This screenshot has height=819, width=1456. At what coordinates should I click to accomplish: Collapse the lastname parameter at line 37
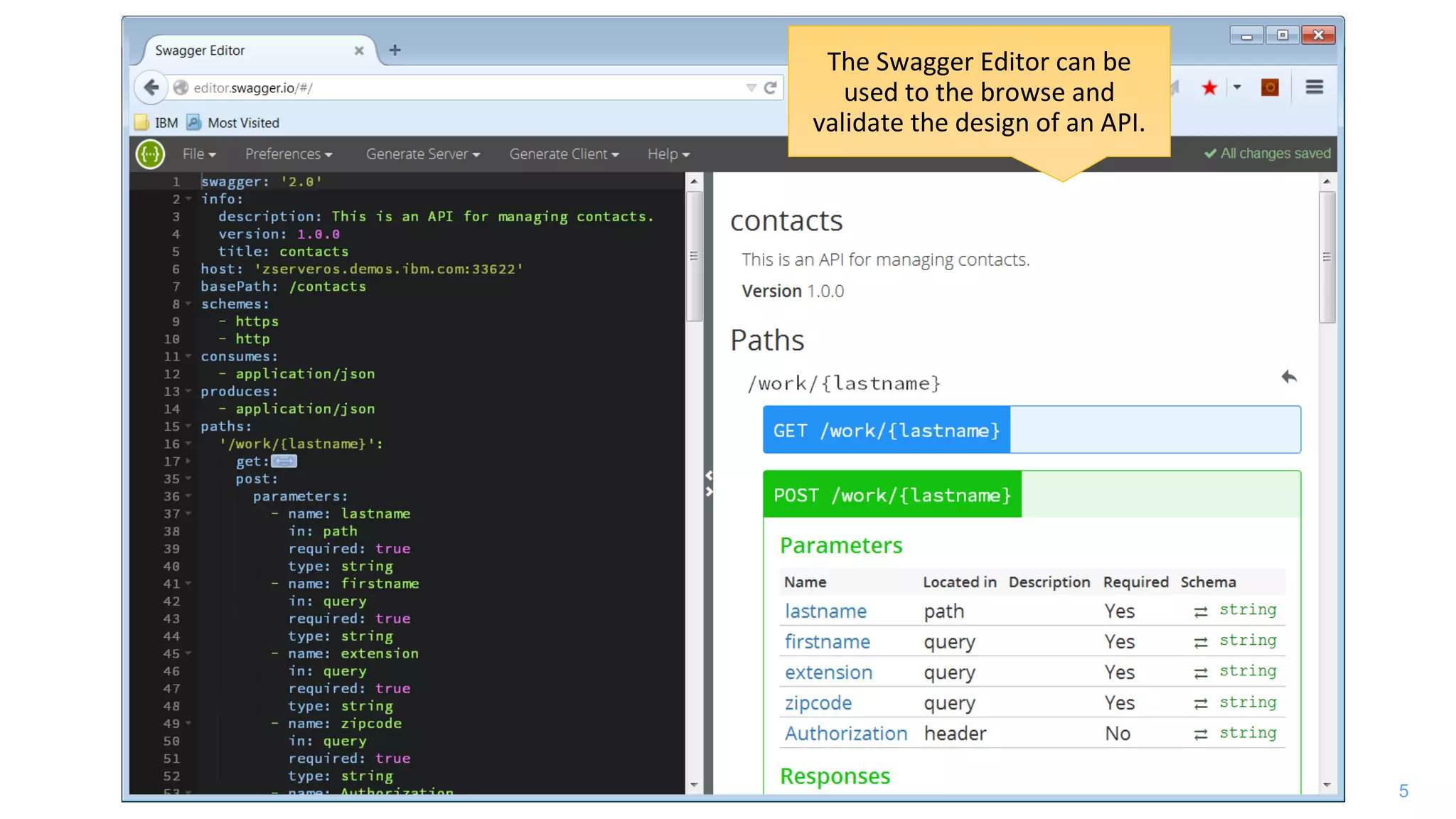tap(188, 513)
